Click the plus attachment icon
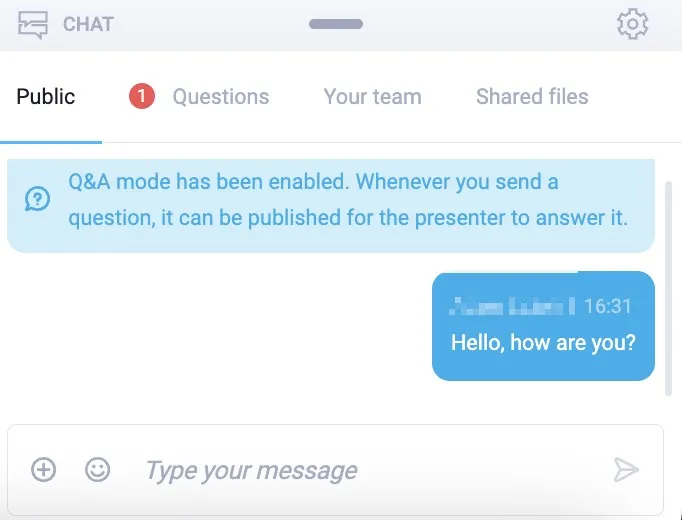 tap(43, 470)
